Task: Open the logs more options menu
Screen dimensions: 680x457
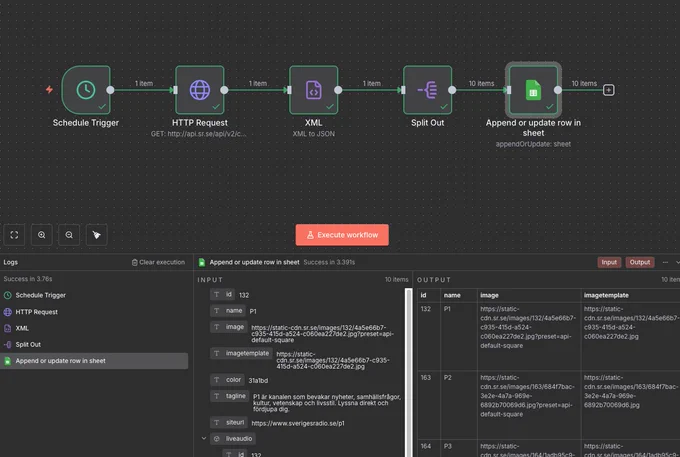Action: point(665,262)
